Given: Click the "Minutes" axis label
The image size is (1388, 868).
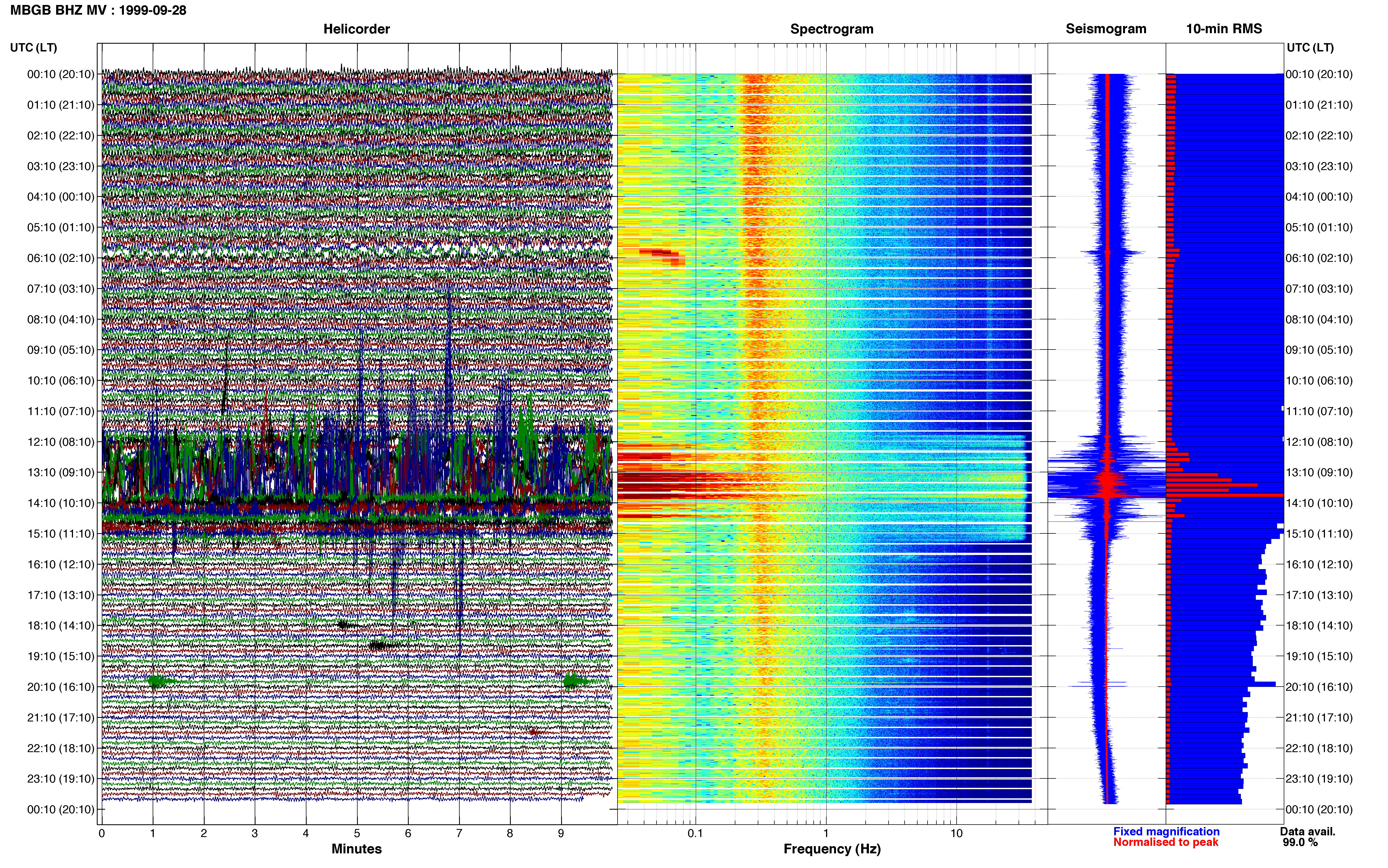Looking at the screenshot, I should point(356,848).
